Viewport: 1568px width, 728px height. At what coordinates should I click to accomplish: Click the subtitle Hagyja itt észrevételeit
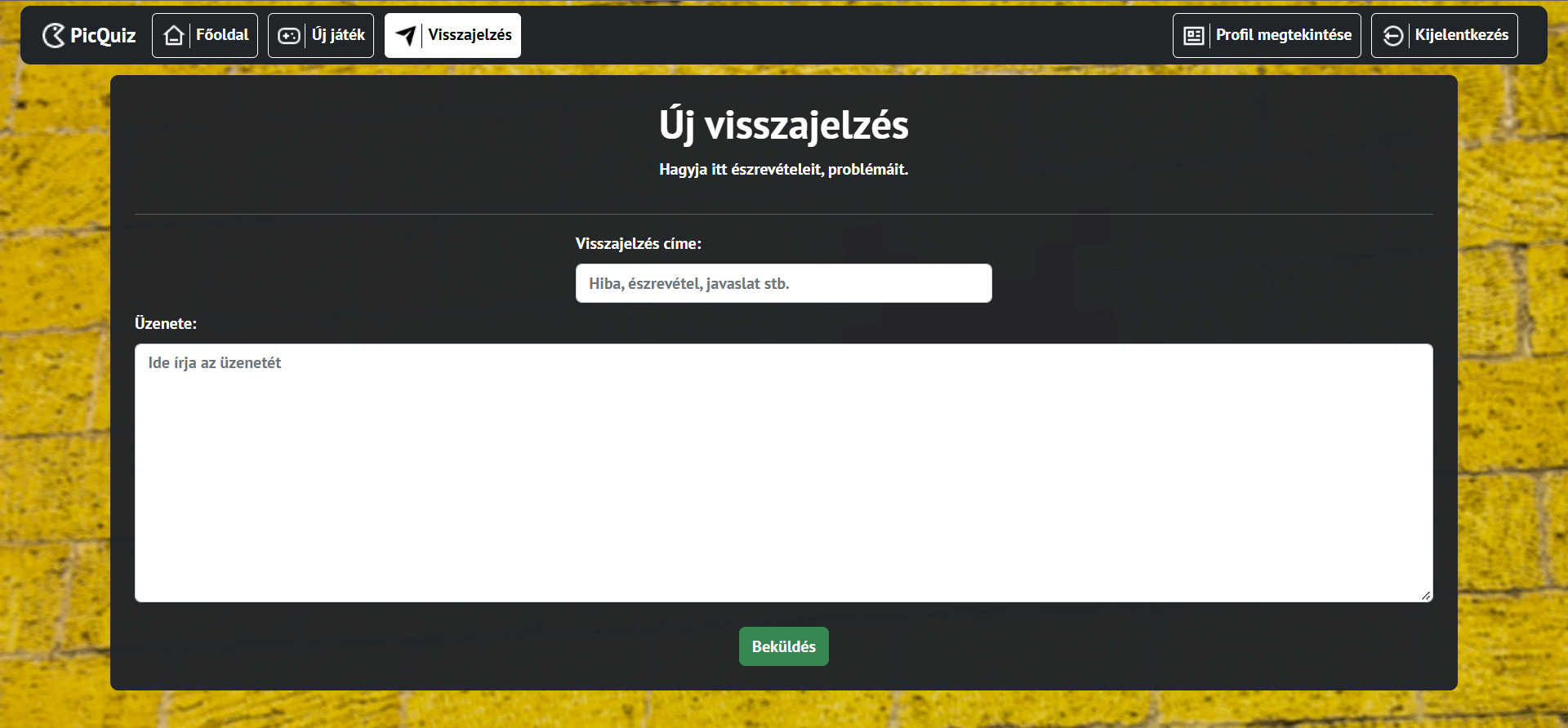point(784,169)
